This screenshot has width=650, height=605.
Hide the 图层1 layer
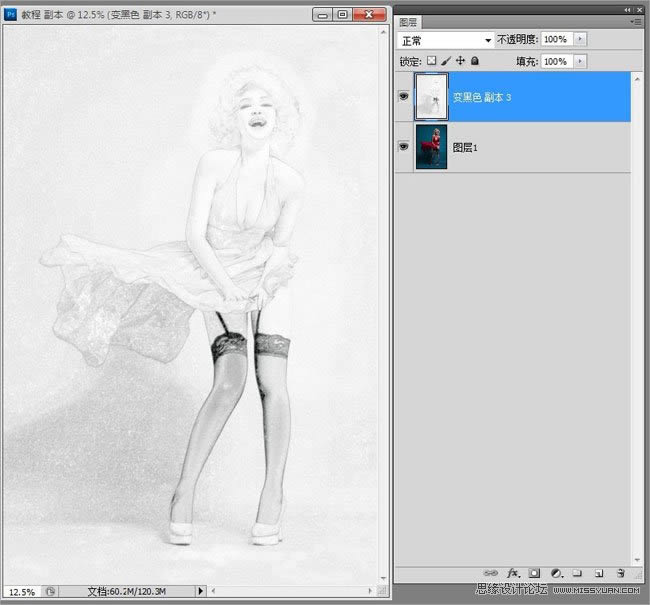404,146
